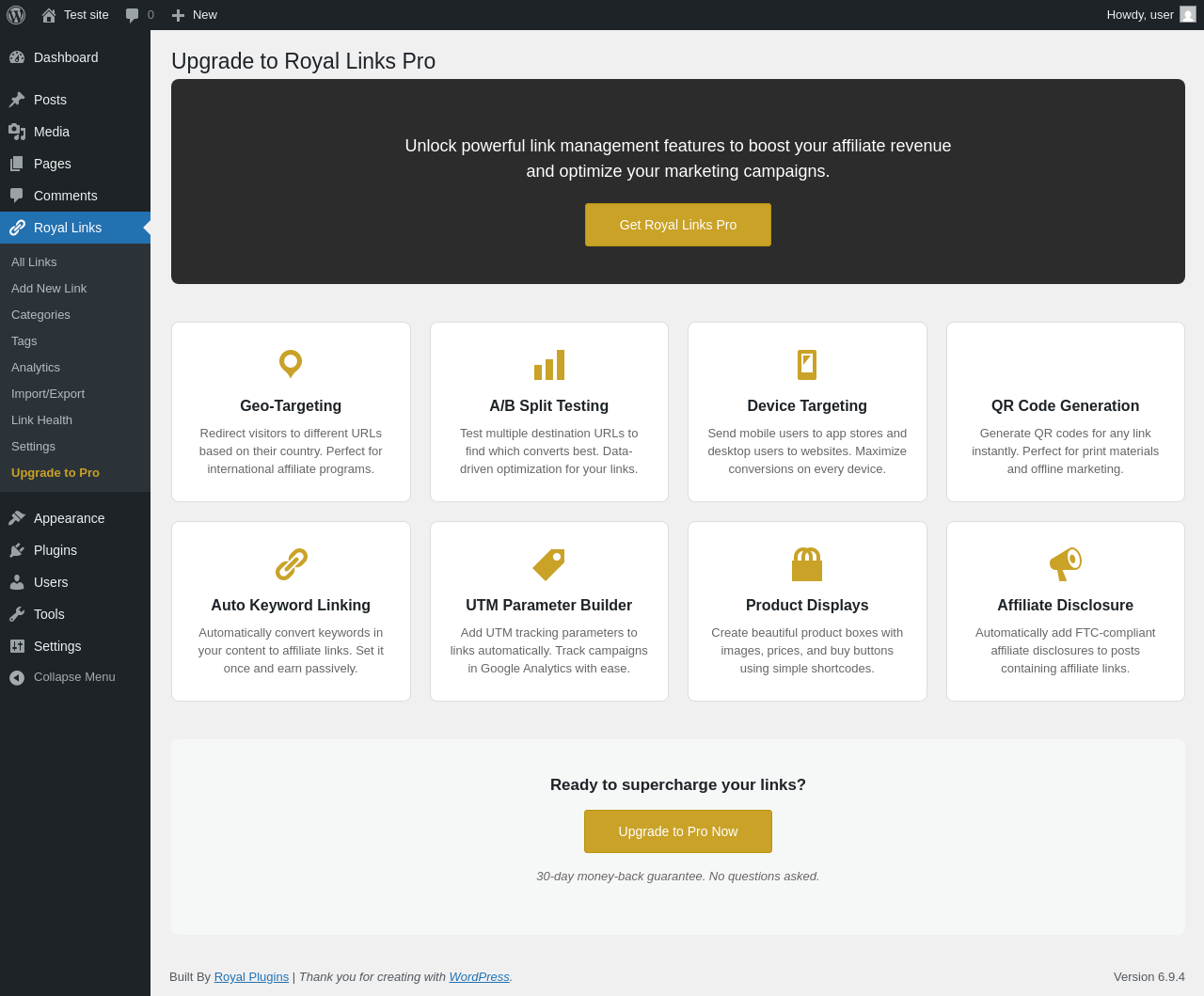Click the UTM Parameter Builder heading
The image size is (1204, 996).
point(549,606)
